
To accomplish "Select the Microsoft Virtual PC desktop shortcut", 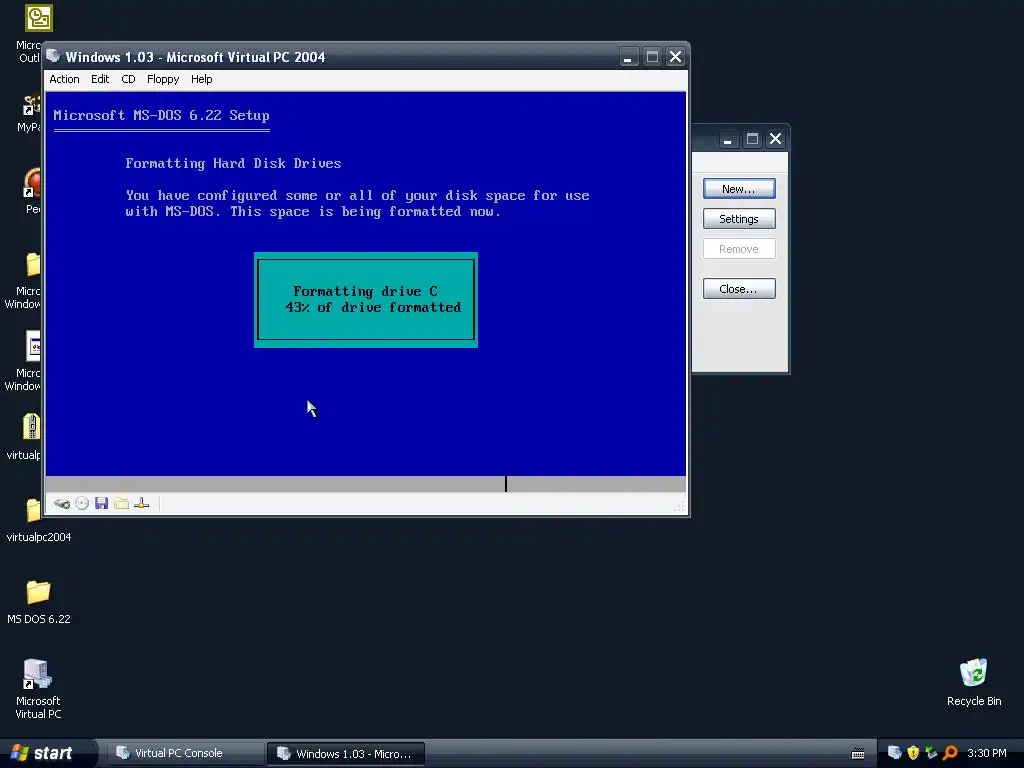I will click(x=38, y=689).
